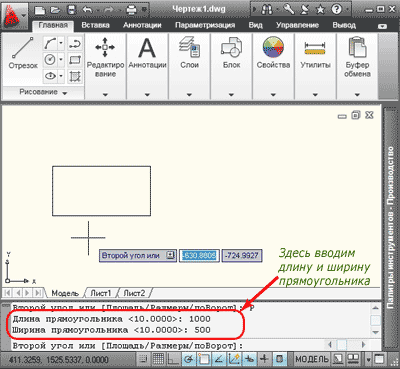Toggle Grid display in status bar

click(159, 359)
